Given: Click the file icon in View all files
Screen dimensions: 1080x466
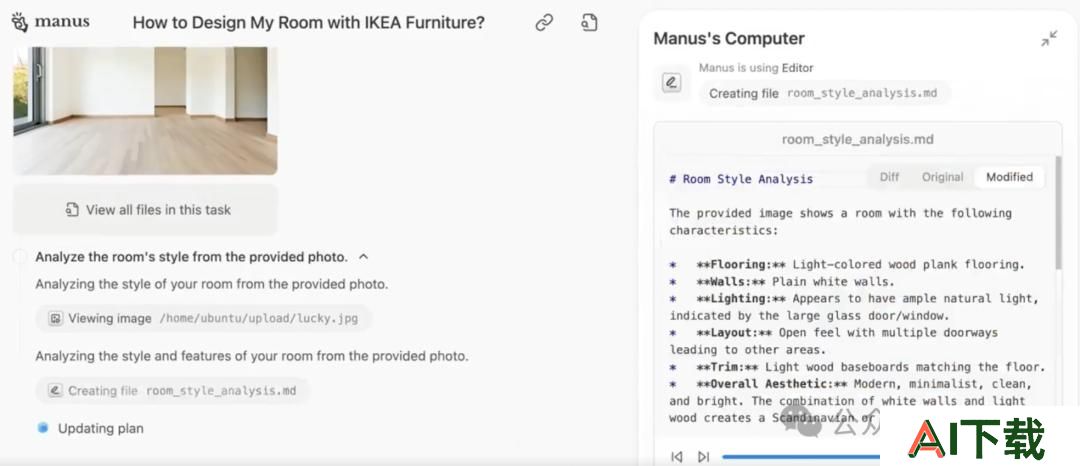Looking at the screenshot, I should click(72, 210).
